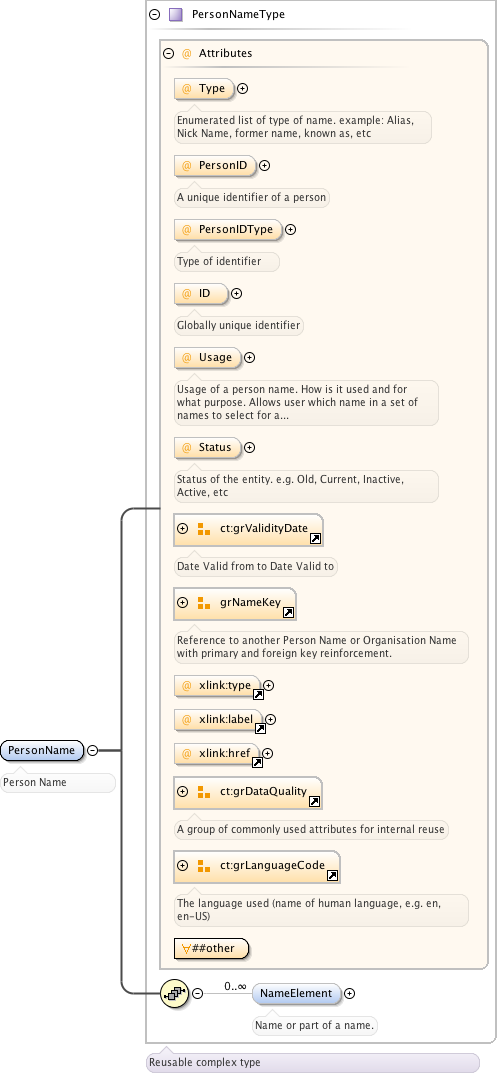Screen dimensions: 498x1076
Task: Collapse the PersonName element node
Action: point(92,751)
